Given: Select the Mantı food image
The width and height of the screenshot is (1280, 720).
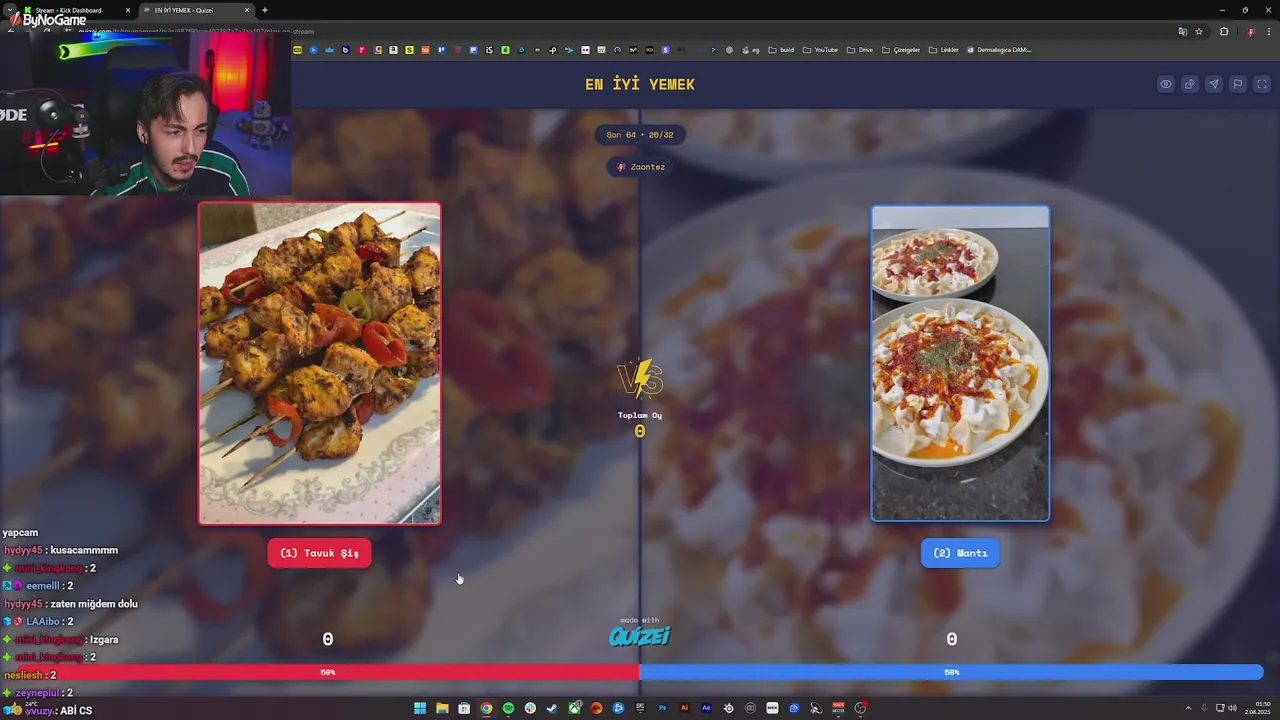Looking at the screenshot, I should point(960,363).
